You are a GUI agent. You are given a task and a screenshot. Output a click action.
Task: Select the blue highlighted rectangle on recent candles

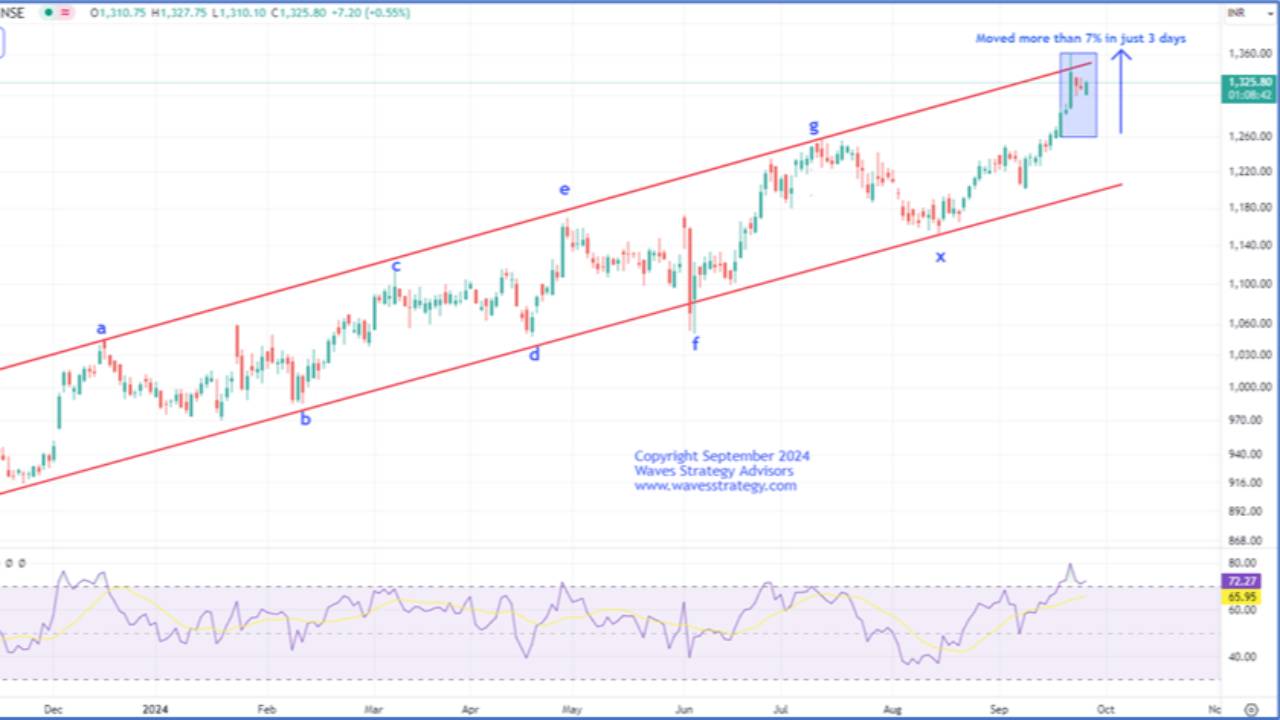click(x=1078, y=95)
